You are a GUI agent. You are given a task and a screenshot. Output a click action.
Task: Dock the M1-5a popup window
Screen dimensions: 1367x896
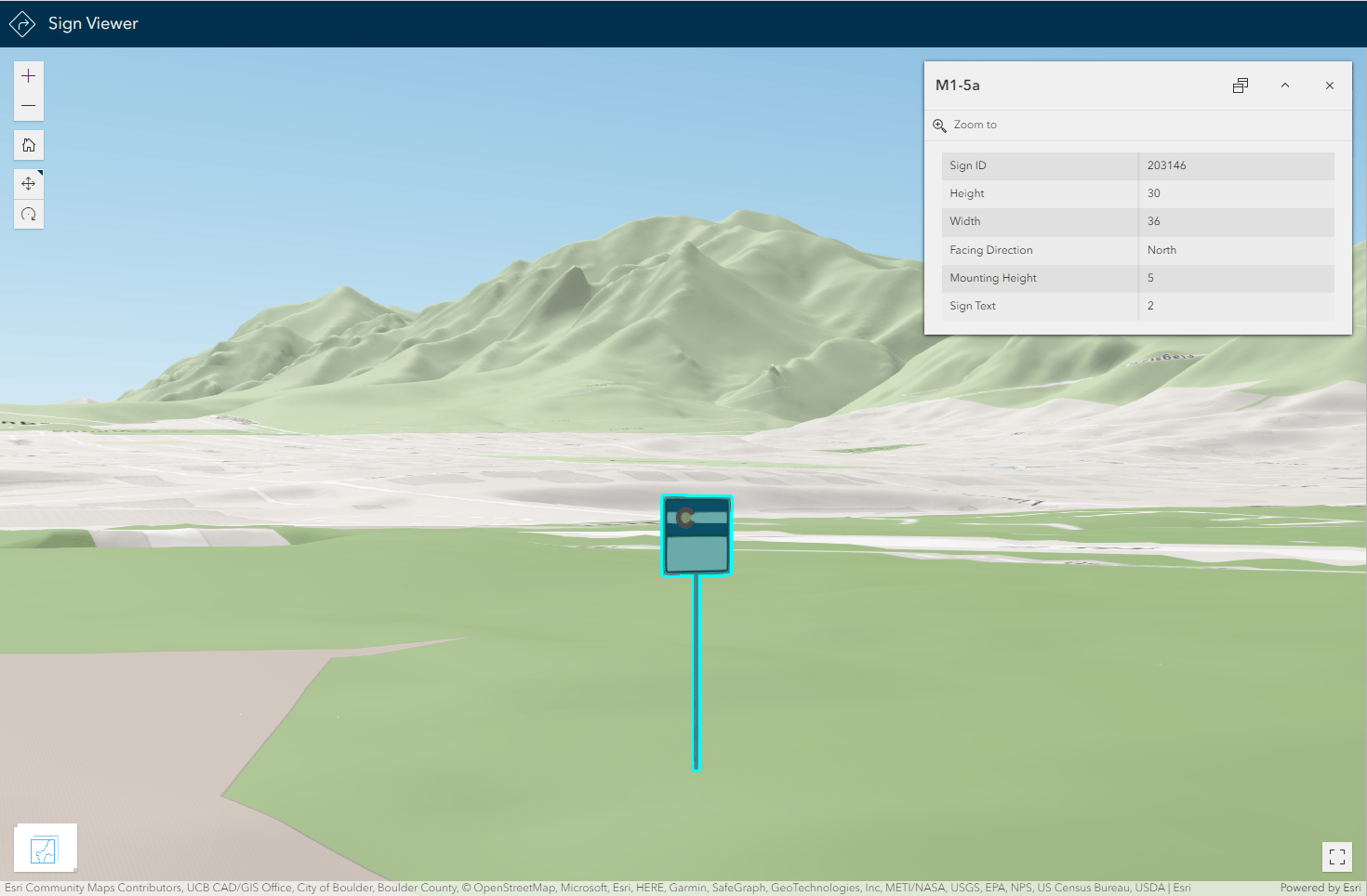(x=1240, y=85)
